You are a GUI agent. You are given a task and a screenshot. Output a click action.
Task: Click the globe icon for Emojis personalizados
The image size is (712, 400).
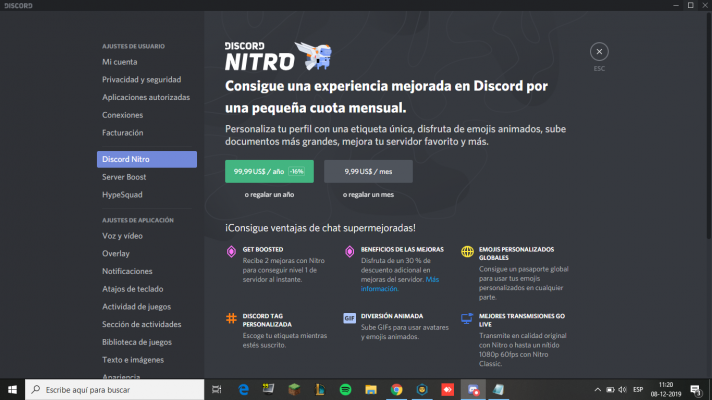pyautogui.click(x=467, y=251)
